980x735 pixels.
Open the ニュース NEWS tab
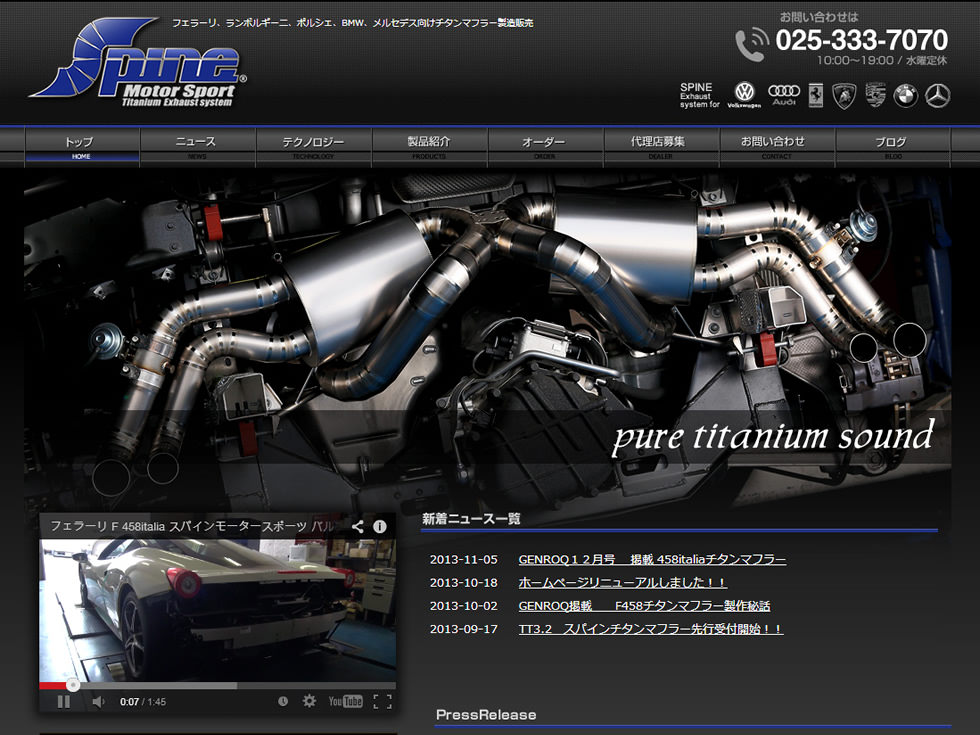(x=198, y=148)
